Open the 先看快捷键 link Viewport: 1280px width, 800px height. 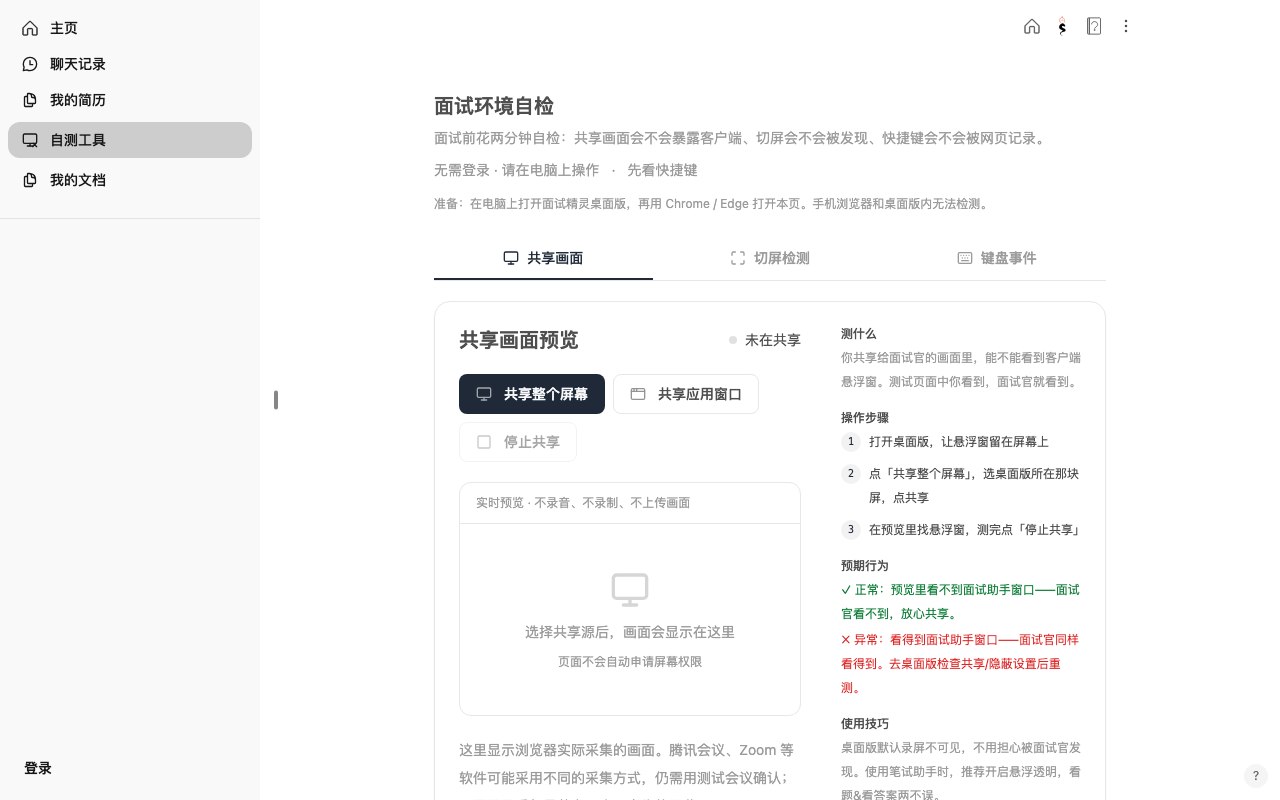[x=662, y=170]
